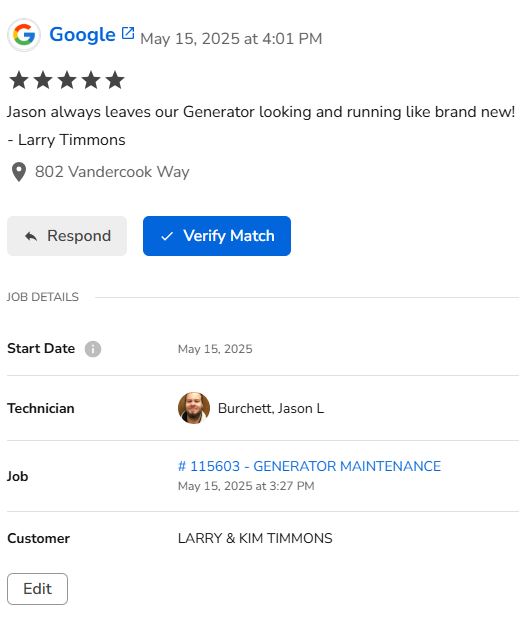
Task: Click the reviewer name Larry Timmons
Action: (72, 140)
